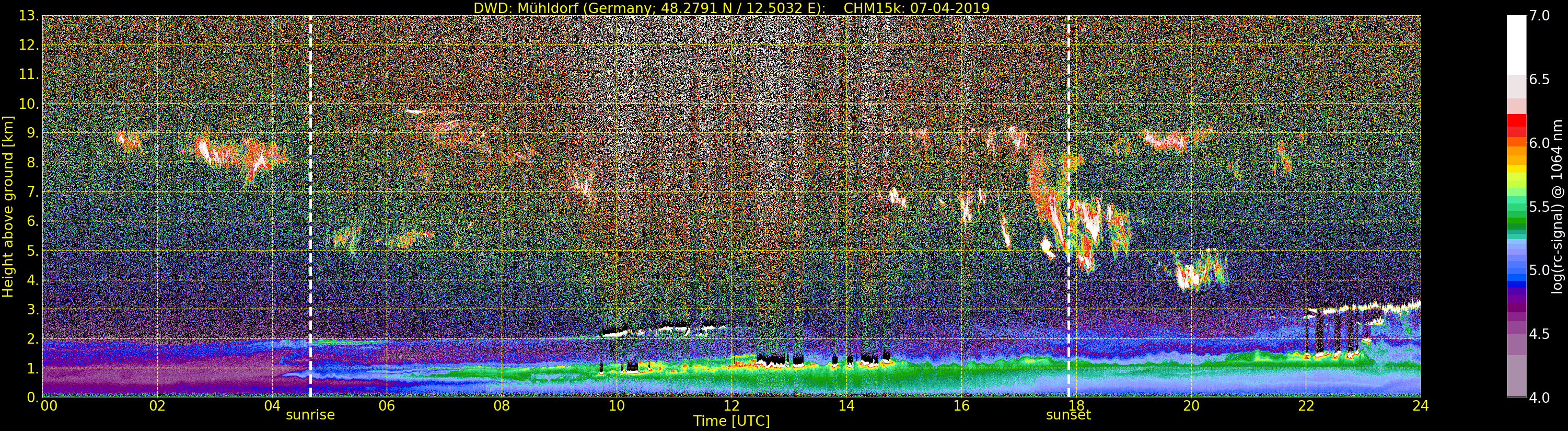The height and width of the screenshot is (431, 1568).
Task: Click the colorbar gradient scale
Action: click(1516, 206)
